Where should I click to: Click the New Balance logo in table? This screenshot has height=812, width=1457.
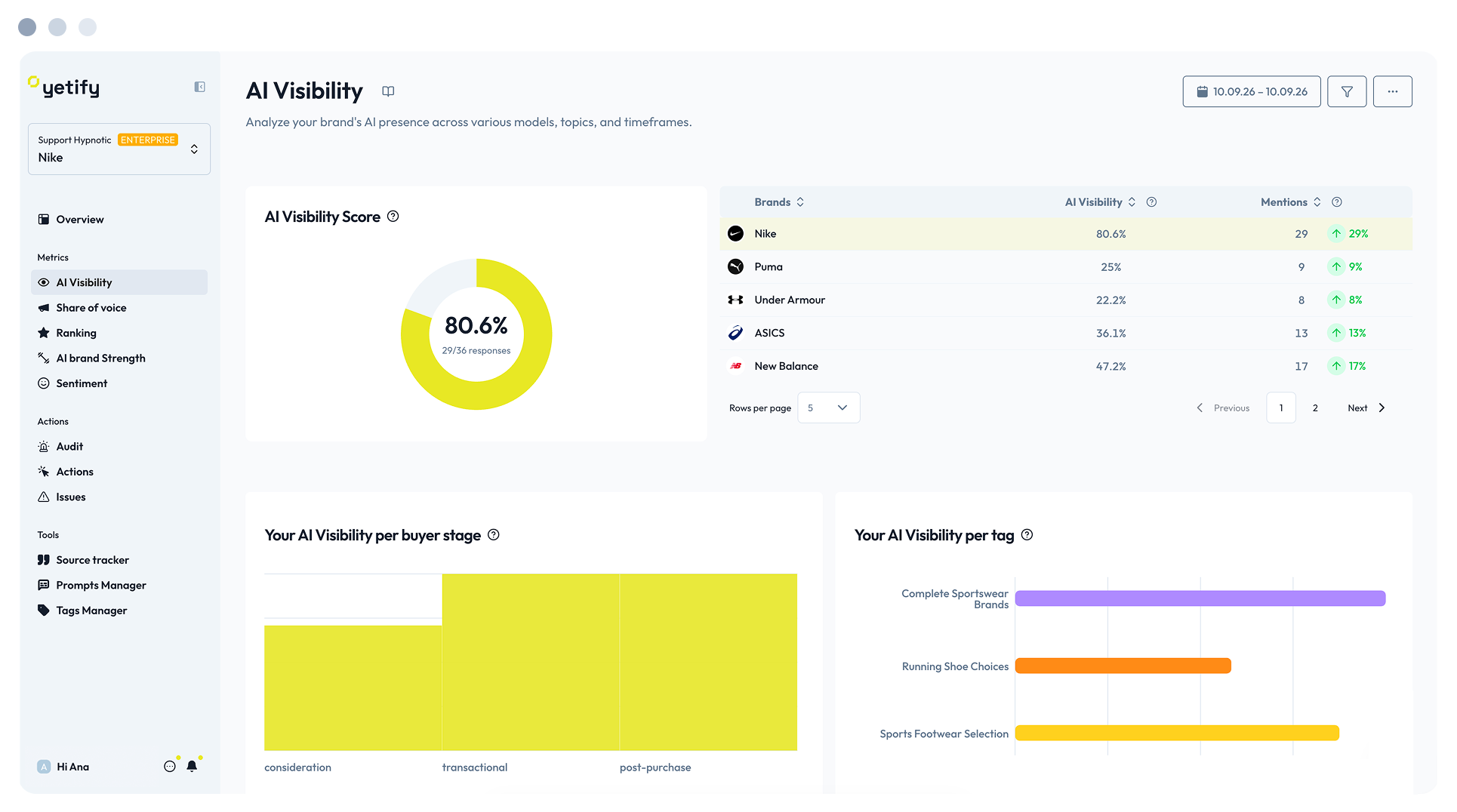tap(735, 366)
